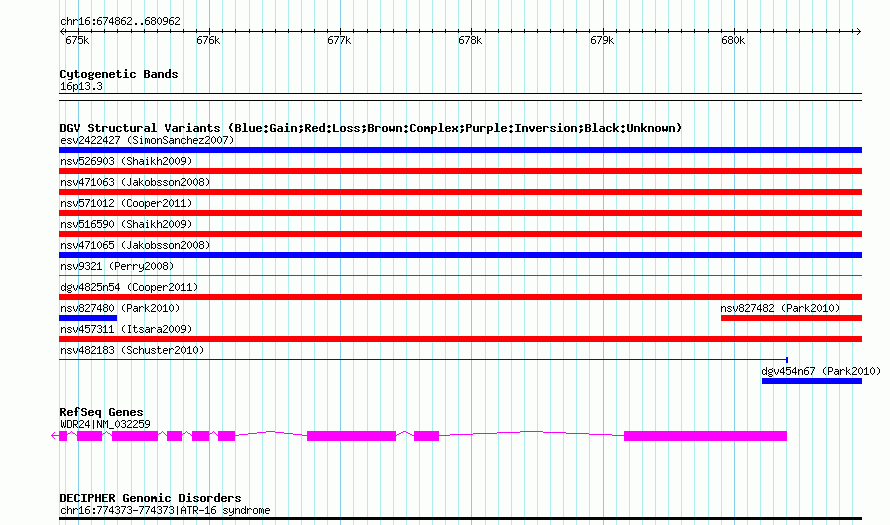Select the red nsv471063 loss bar
This screenshot has width=890, height=525.
[x=460, y=192]
